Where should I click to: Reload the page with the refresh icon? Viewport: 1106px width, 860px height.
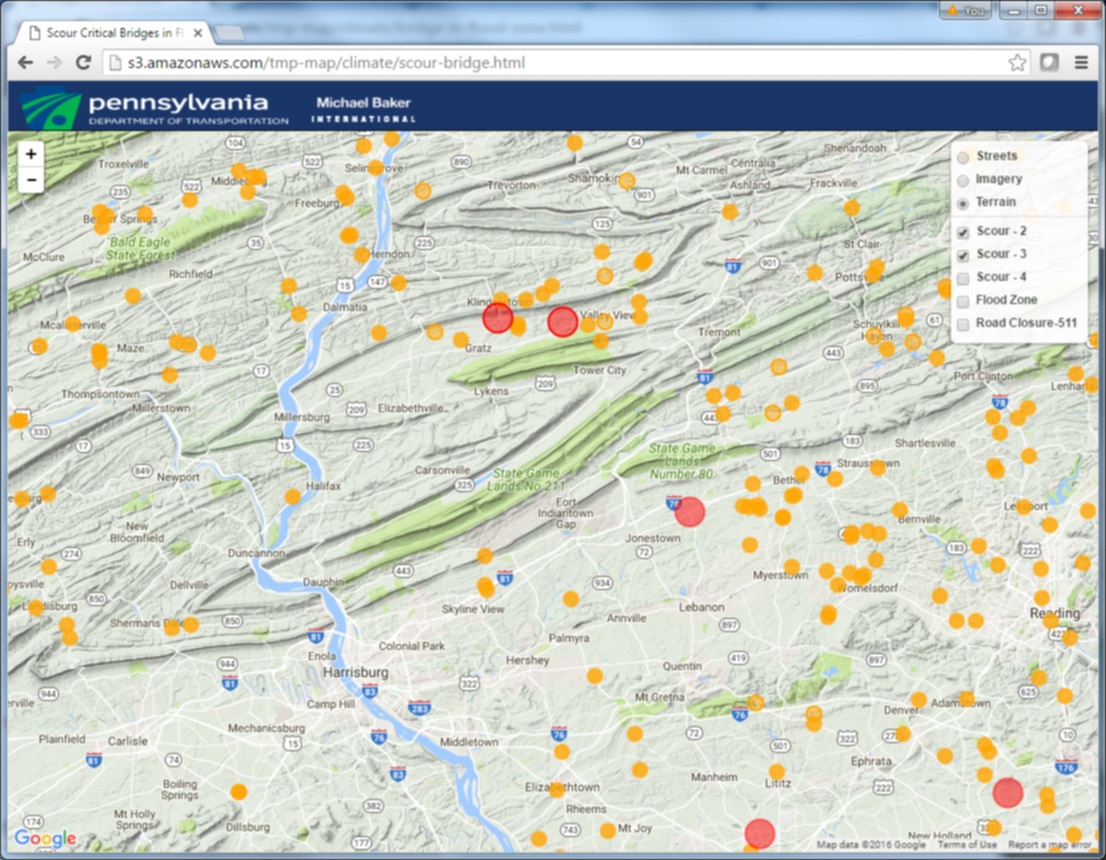(x=83, y=62)
